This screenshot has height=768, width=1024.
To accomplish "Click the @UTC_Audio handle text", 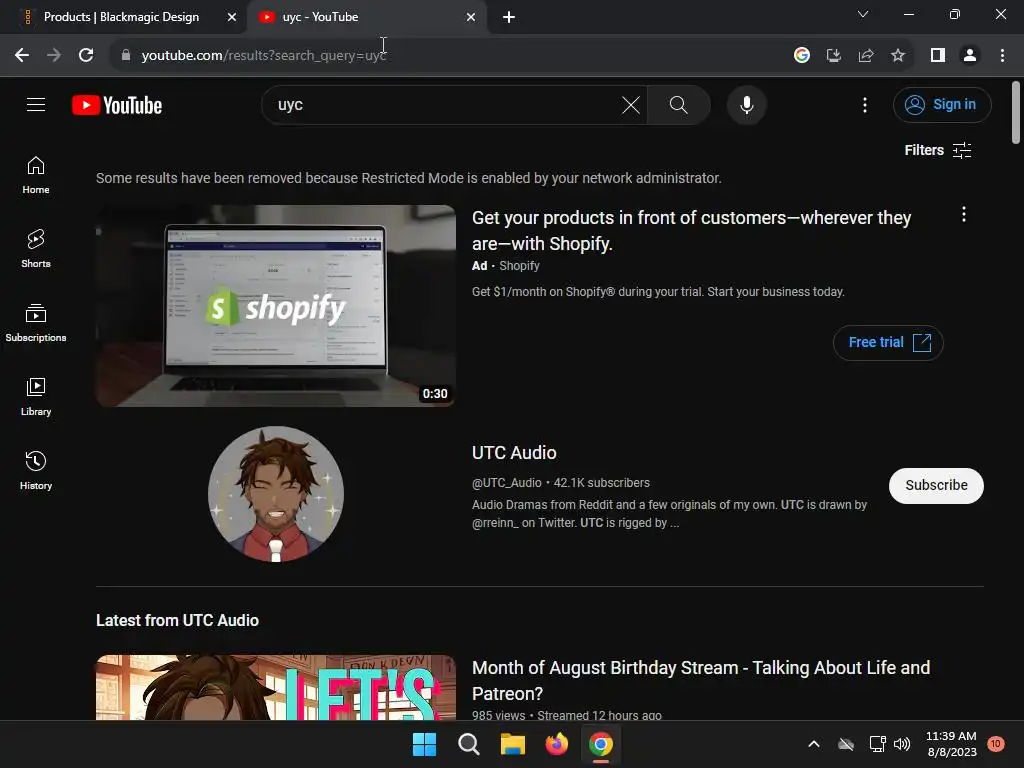I will pyautogui.click(x=507, y=483).
